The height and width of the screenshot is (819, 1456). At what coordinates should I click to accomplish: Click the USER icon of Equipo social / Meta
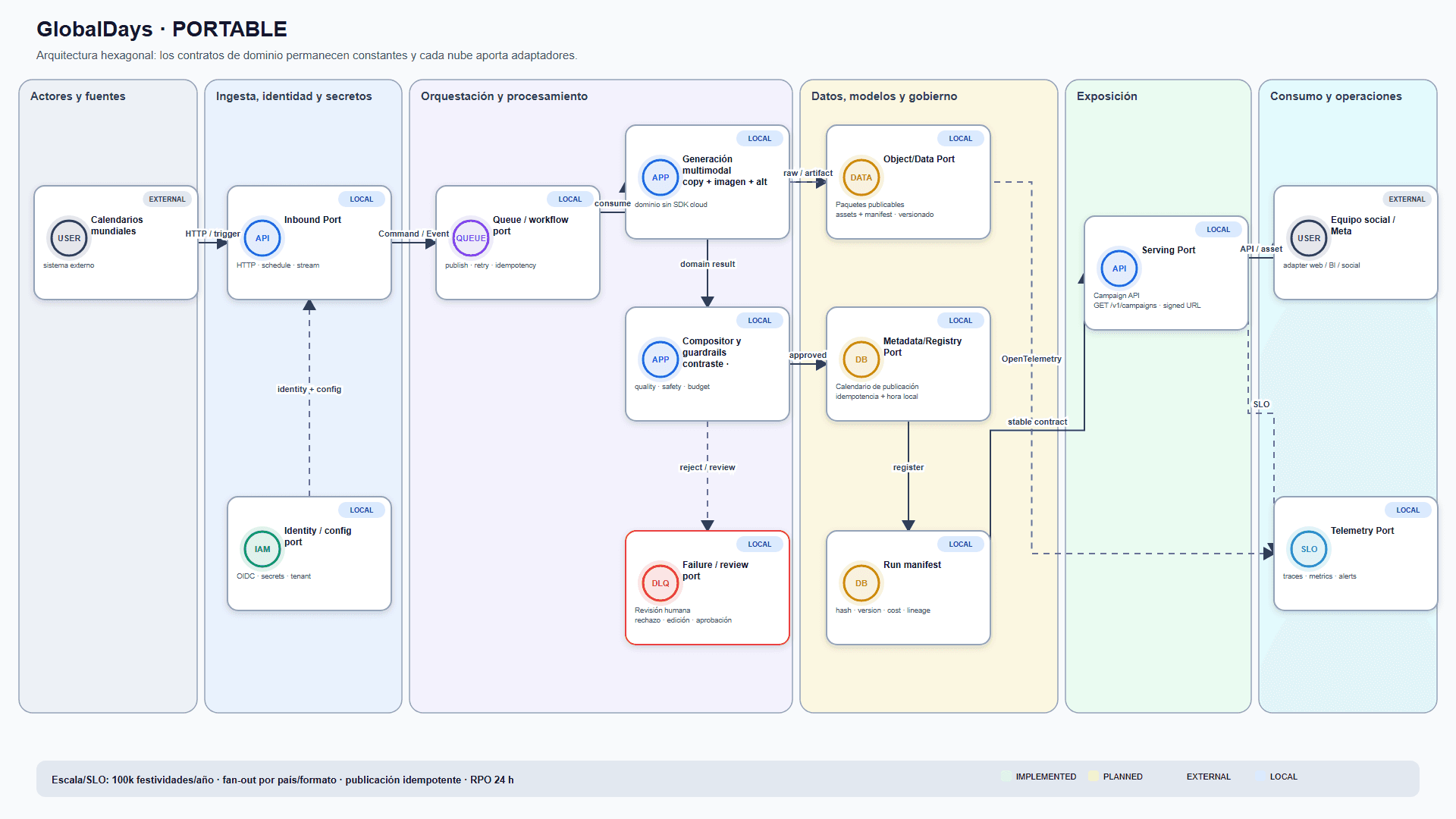tap(1309, 238)
